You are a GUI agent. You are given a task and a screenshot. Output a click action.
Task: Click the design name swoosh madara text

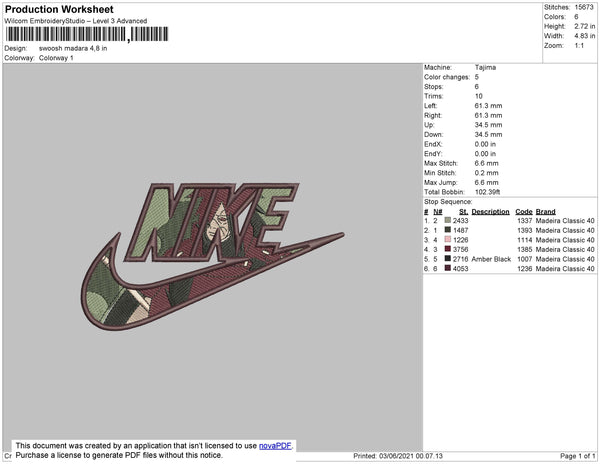73,48
